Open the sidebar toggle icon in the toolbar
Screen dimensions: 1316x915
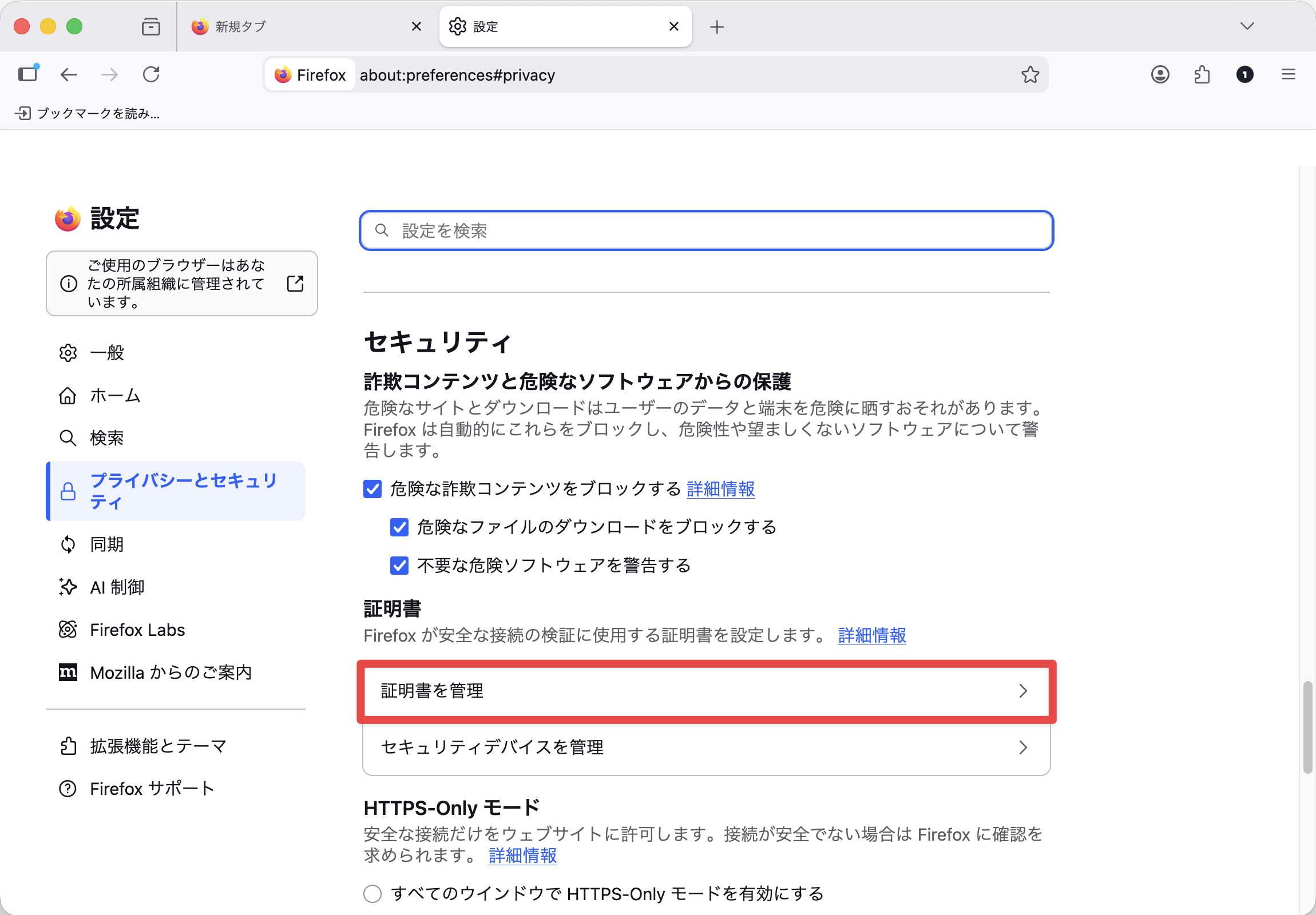point(27,74)
